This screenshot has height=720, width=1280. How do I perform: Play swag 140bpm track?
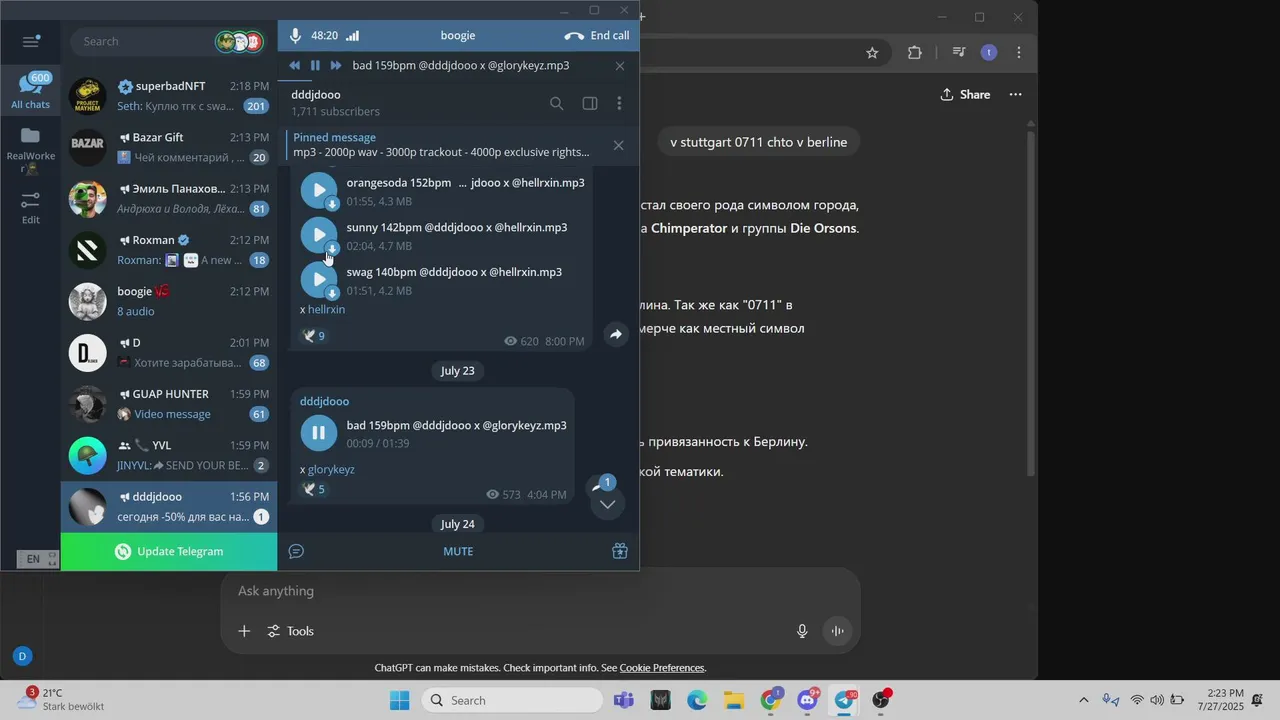click(319, 279)
